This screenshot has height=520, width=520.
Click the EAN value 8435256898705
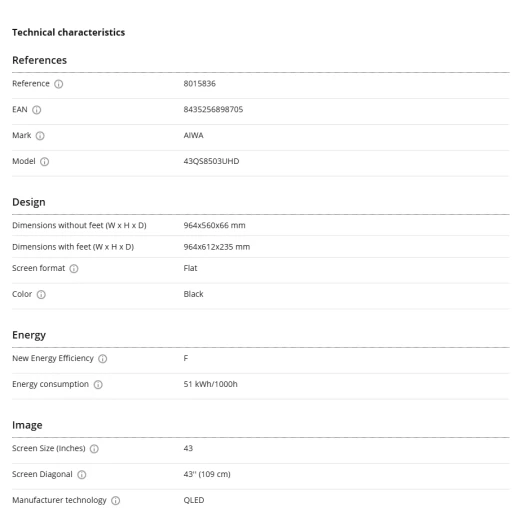coord(213,109)
